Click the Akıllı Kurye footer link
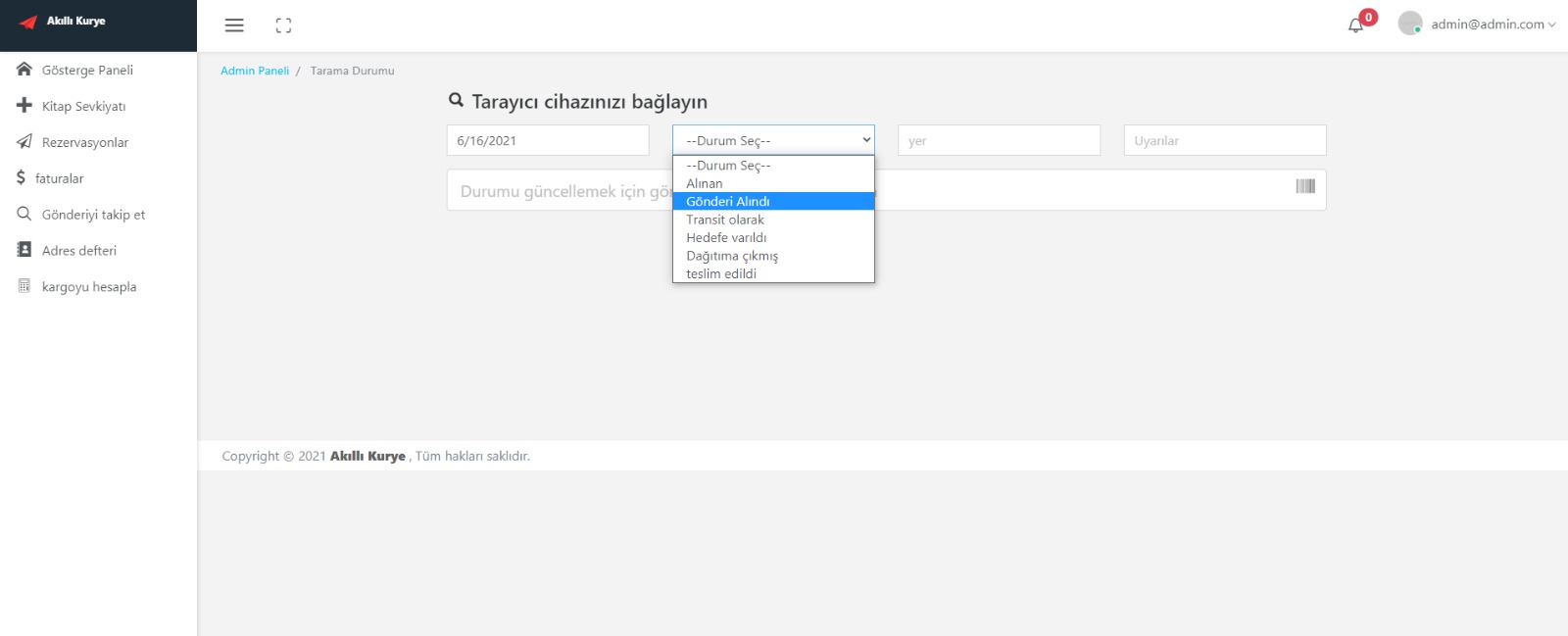This screenshot has height=636, width=1568. (367, 456)
